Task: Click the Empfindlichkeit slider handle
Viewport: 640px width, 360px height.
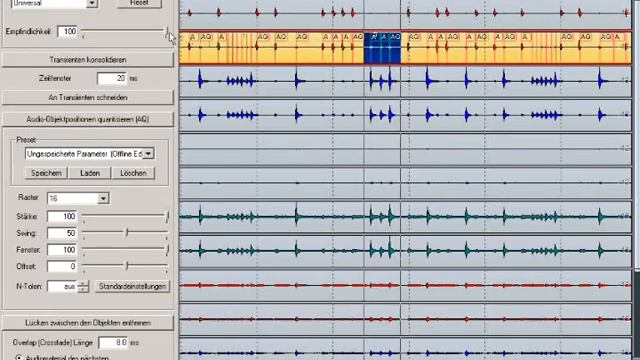Action: [167, 31]
